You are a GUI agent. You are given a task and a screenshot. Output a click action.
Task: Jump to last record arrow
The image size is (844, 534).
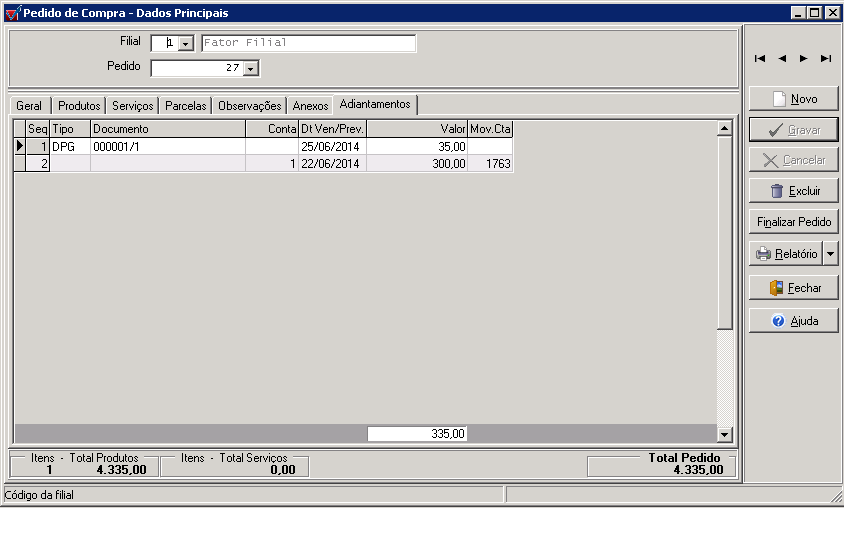(826, 59)
